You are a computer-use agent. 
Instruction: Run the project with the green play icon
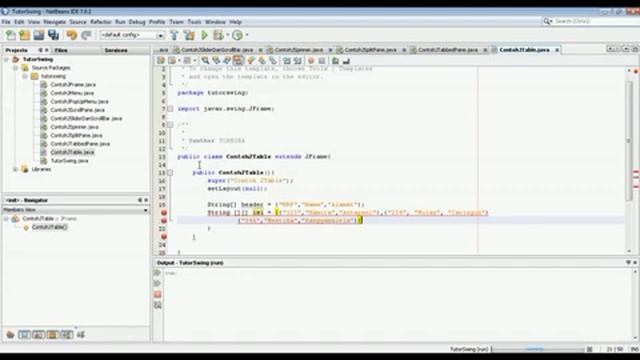point(204,35)
